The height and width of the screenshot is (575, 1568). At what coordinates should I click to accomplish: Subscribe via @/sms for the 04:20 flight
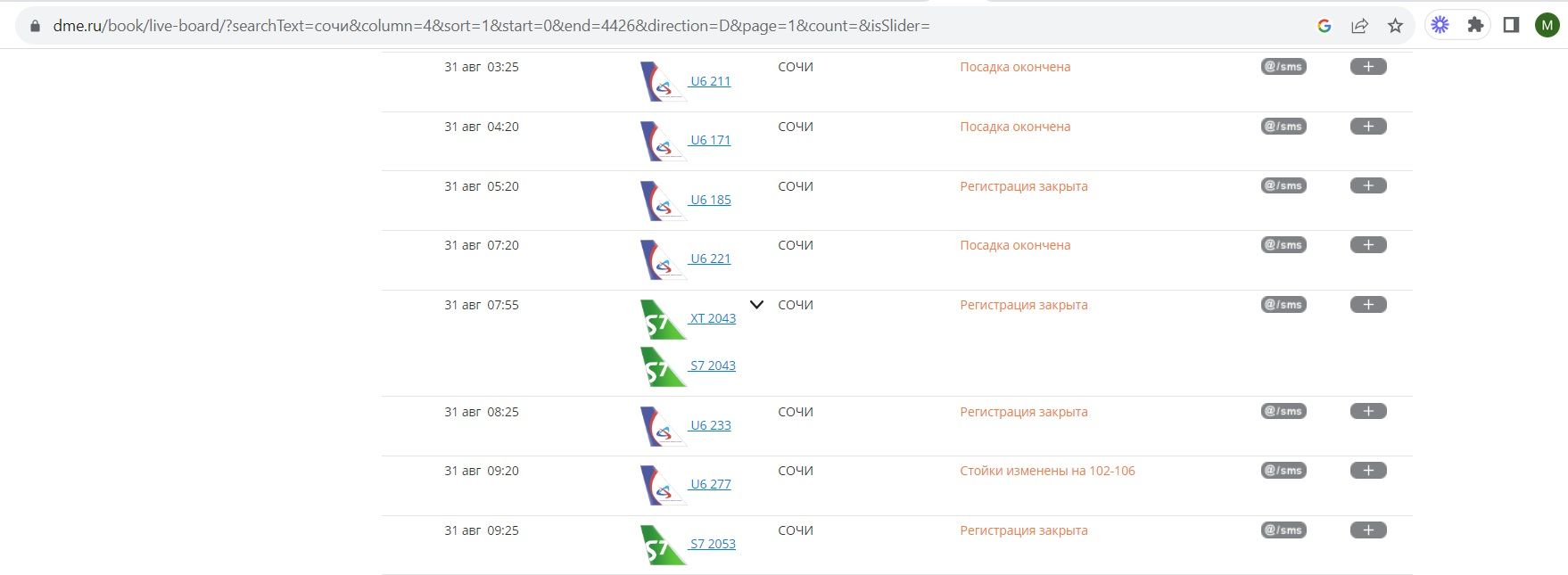1283,127
